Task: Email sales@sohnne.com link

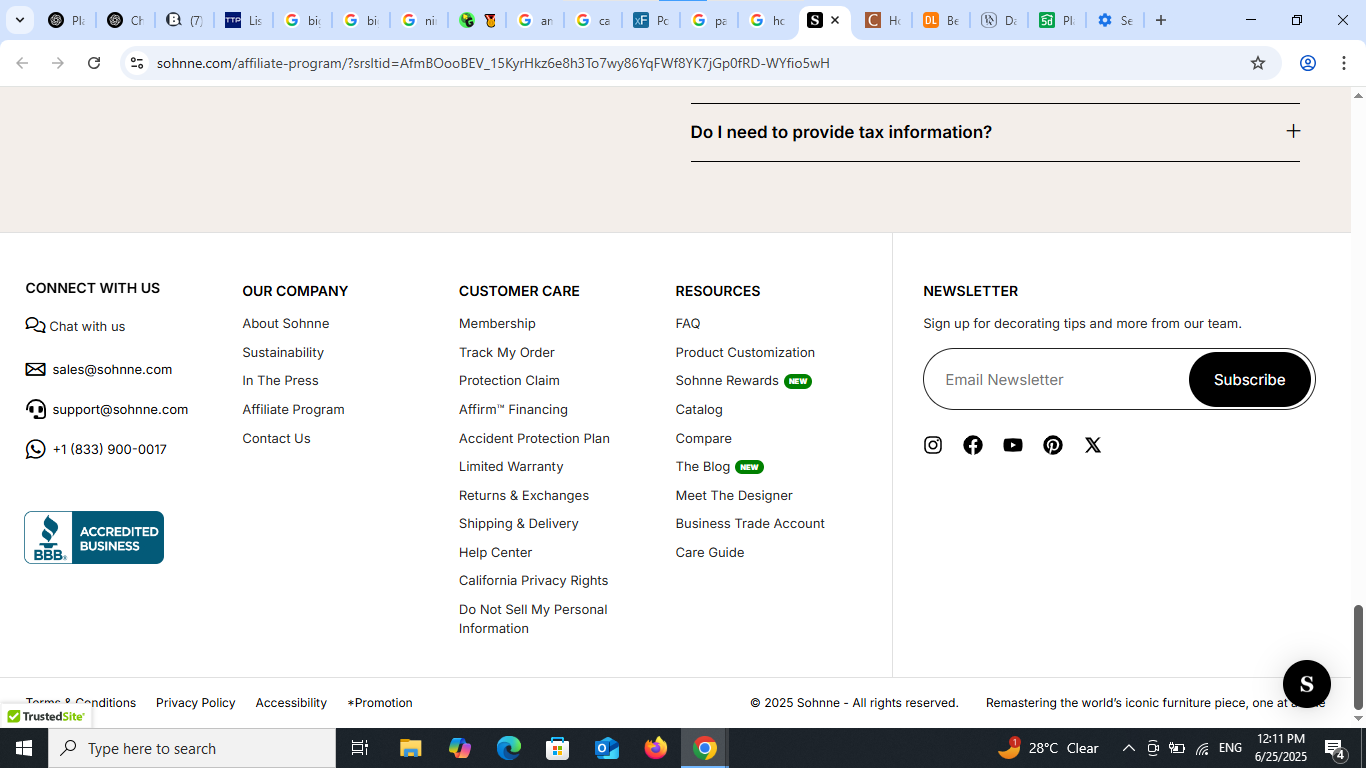Action: pos(99,369)
